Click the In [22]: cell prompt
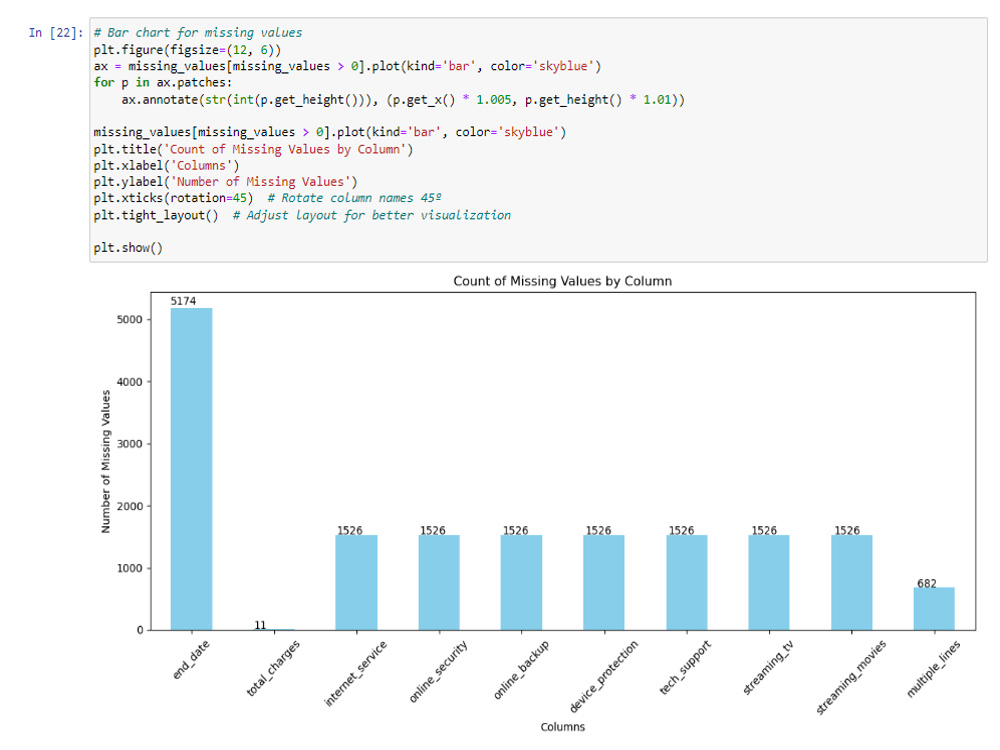This screenshot has height=750, width=1000. point(56,33)
